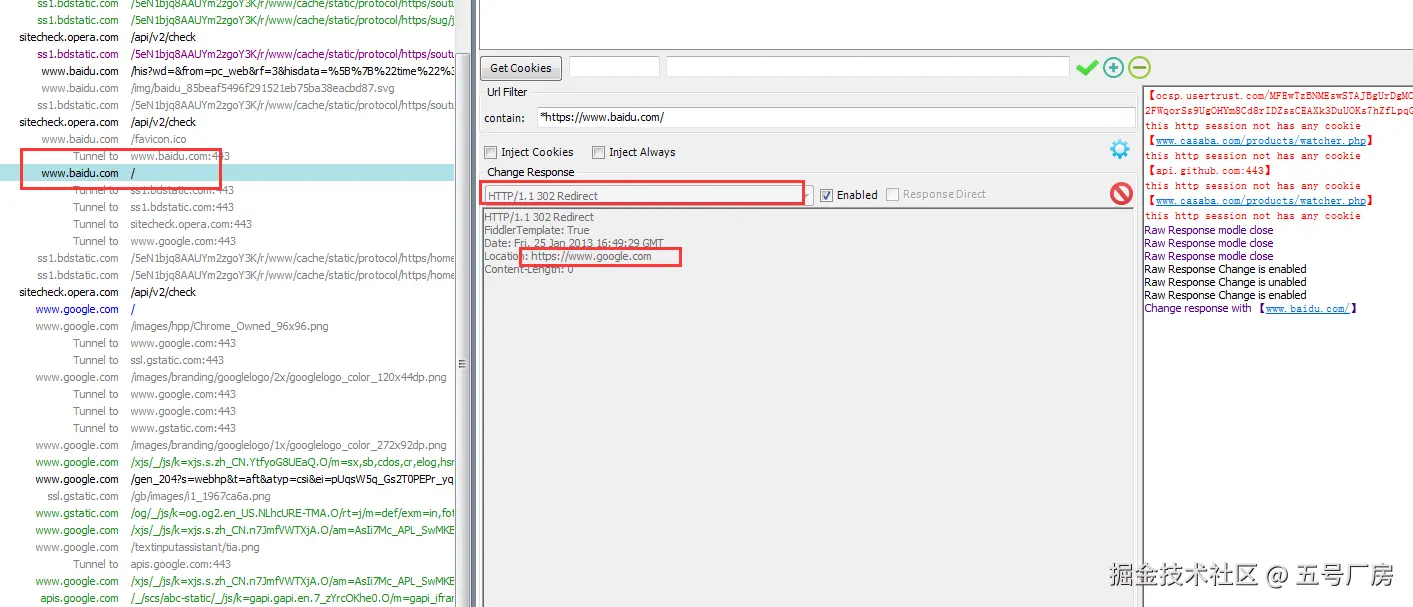This screenshot has width=1413, height=607.
Task: Click the Get Cookies button
Action: click(x=521, y=68)
